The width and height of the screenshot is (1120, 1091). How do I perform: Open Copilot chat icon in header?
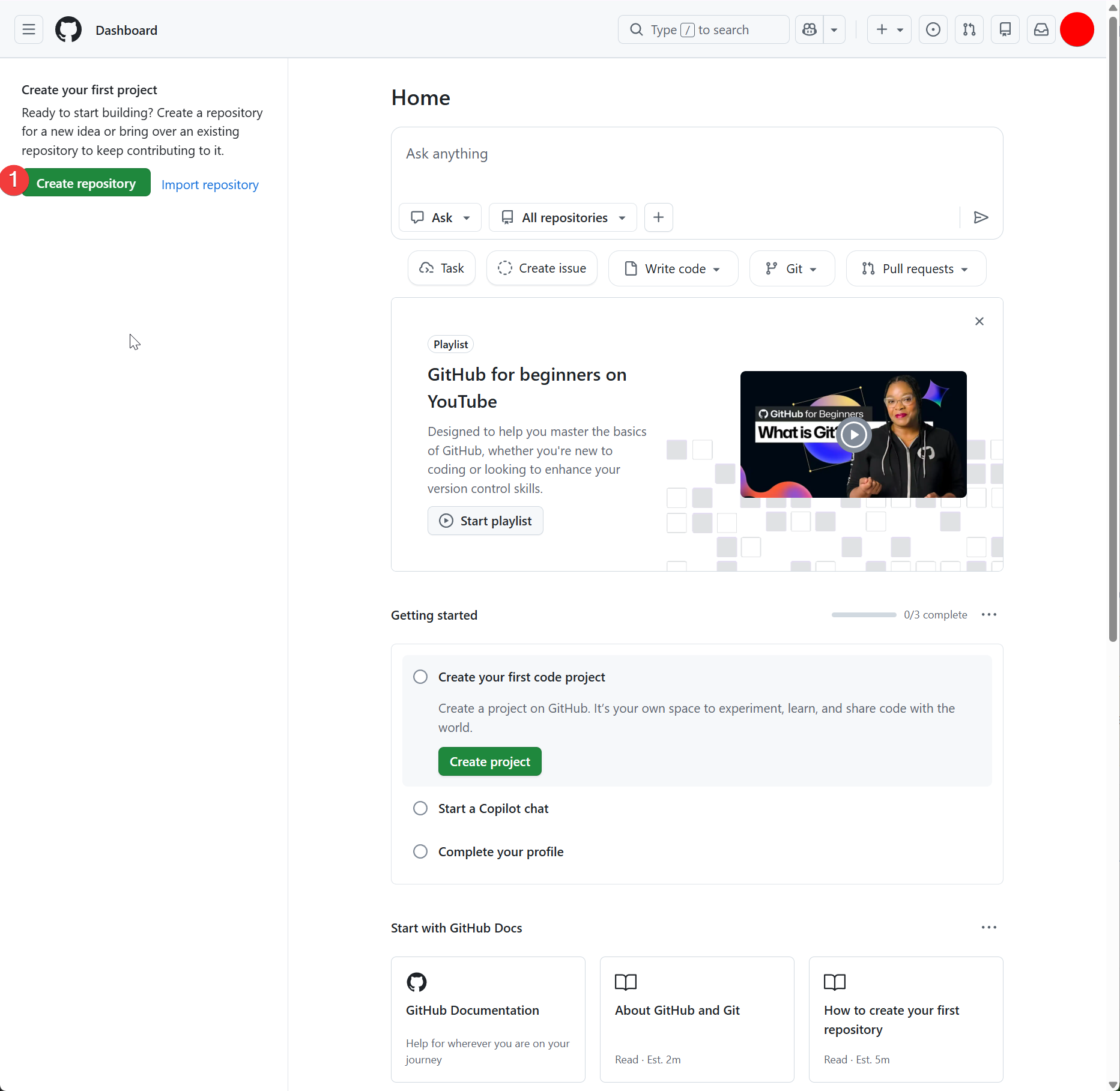pos(810,30)
